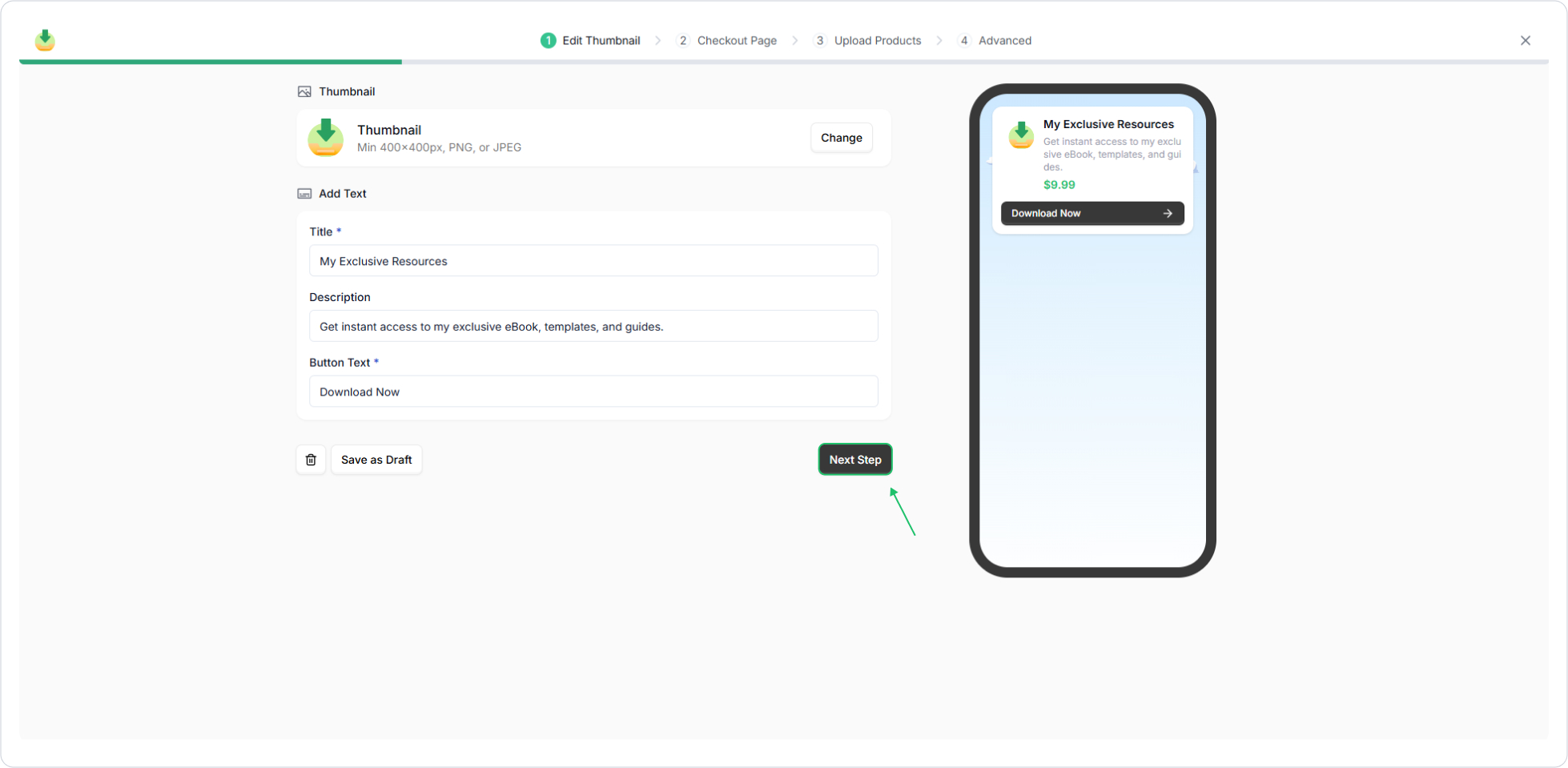Click the Thumbnail section picture icon
1568x768 pixels.
pos(304,91)
